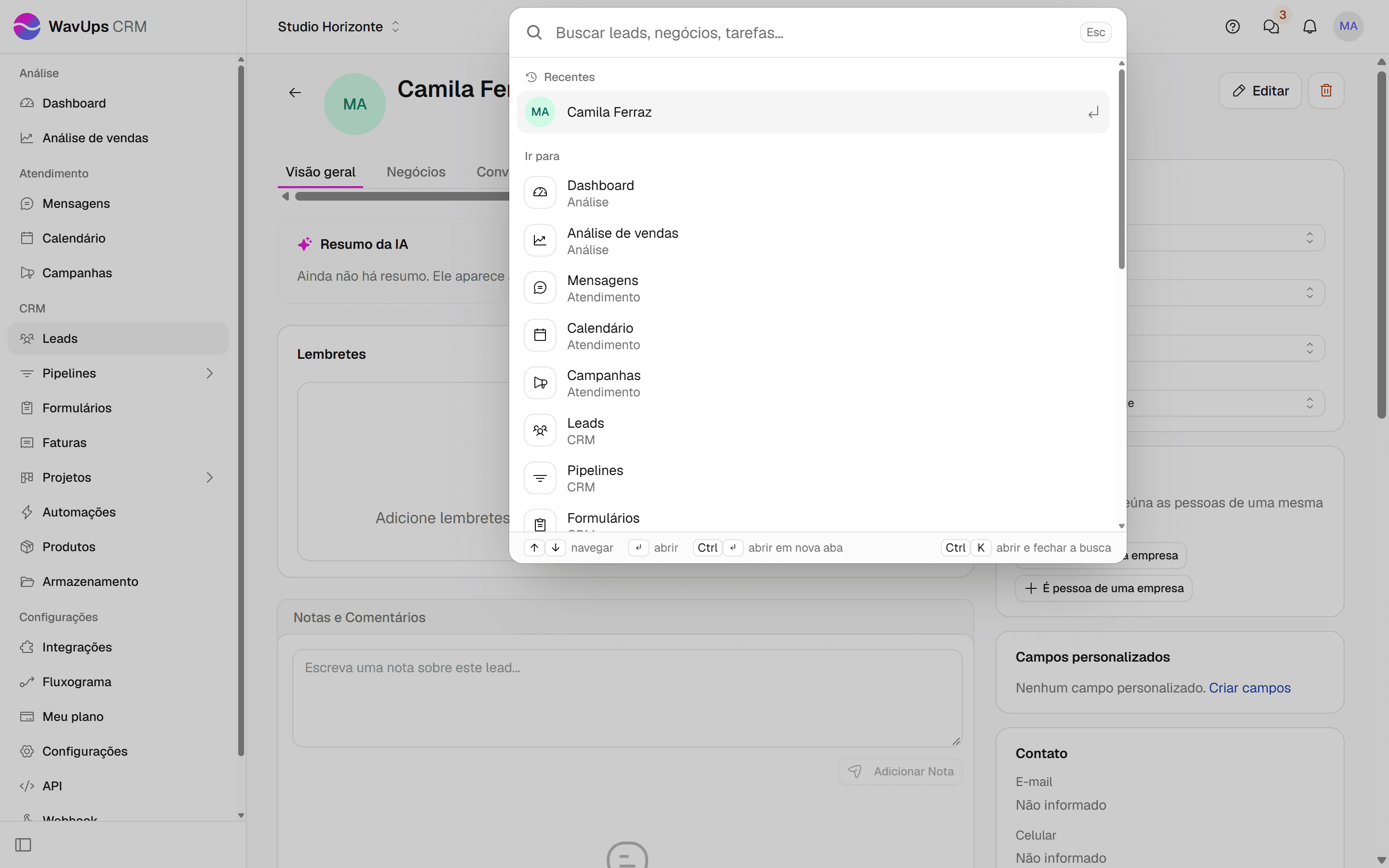Open Fluxograma in the sidebar
Viewport: 1389px width, 868px height.
pyautogui.click(x=118, y=681)
